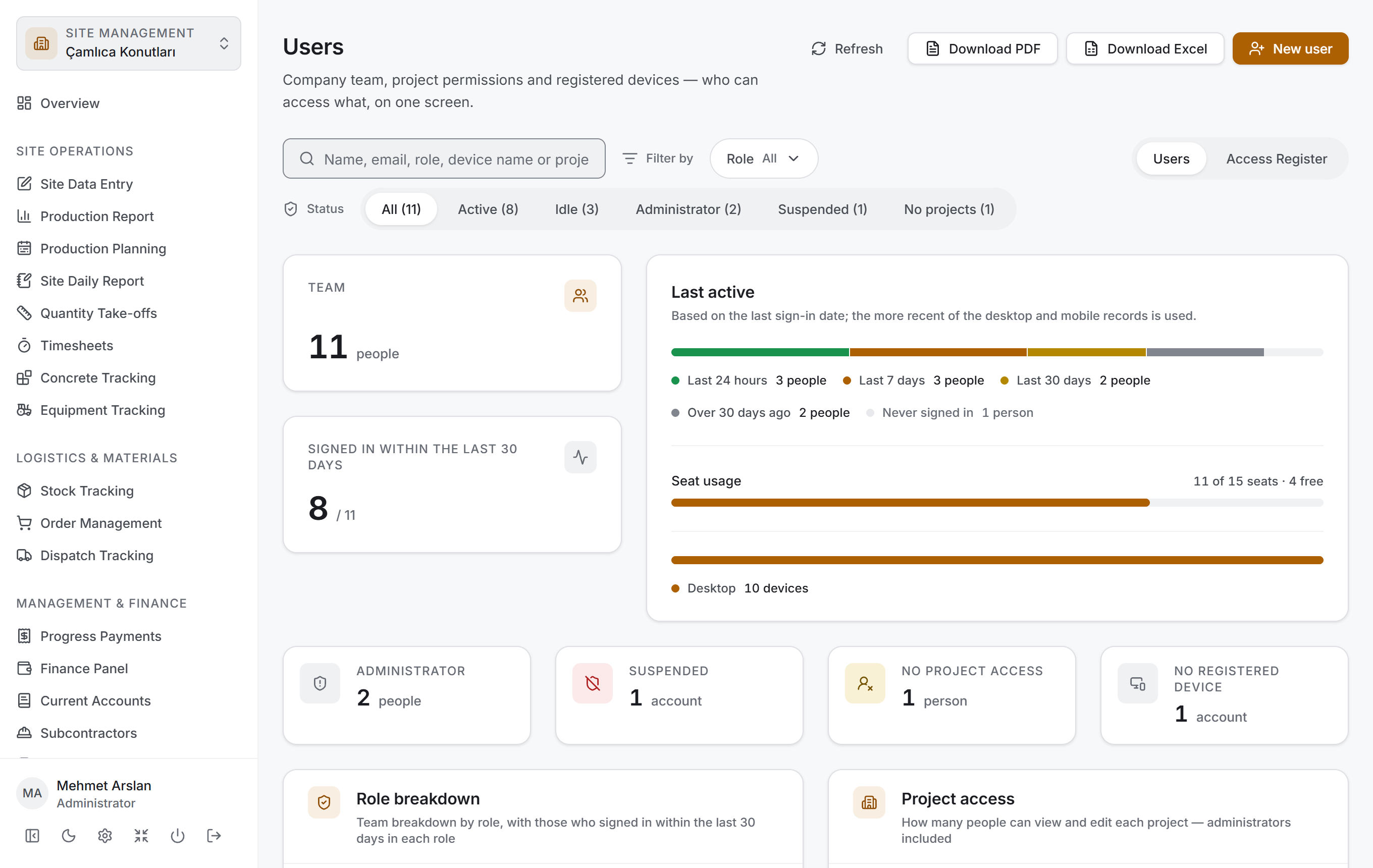Screen dimensions: 1373x868
Task: Click the Team 11 people card
Action: point(452,322)
